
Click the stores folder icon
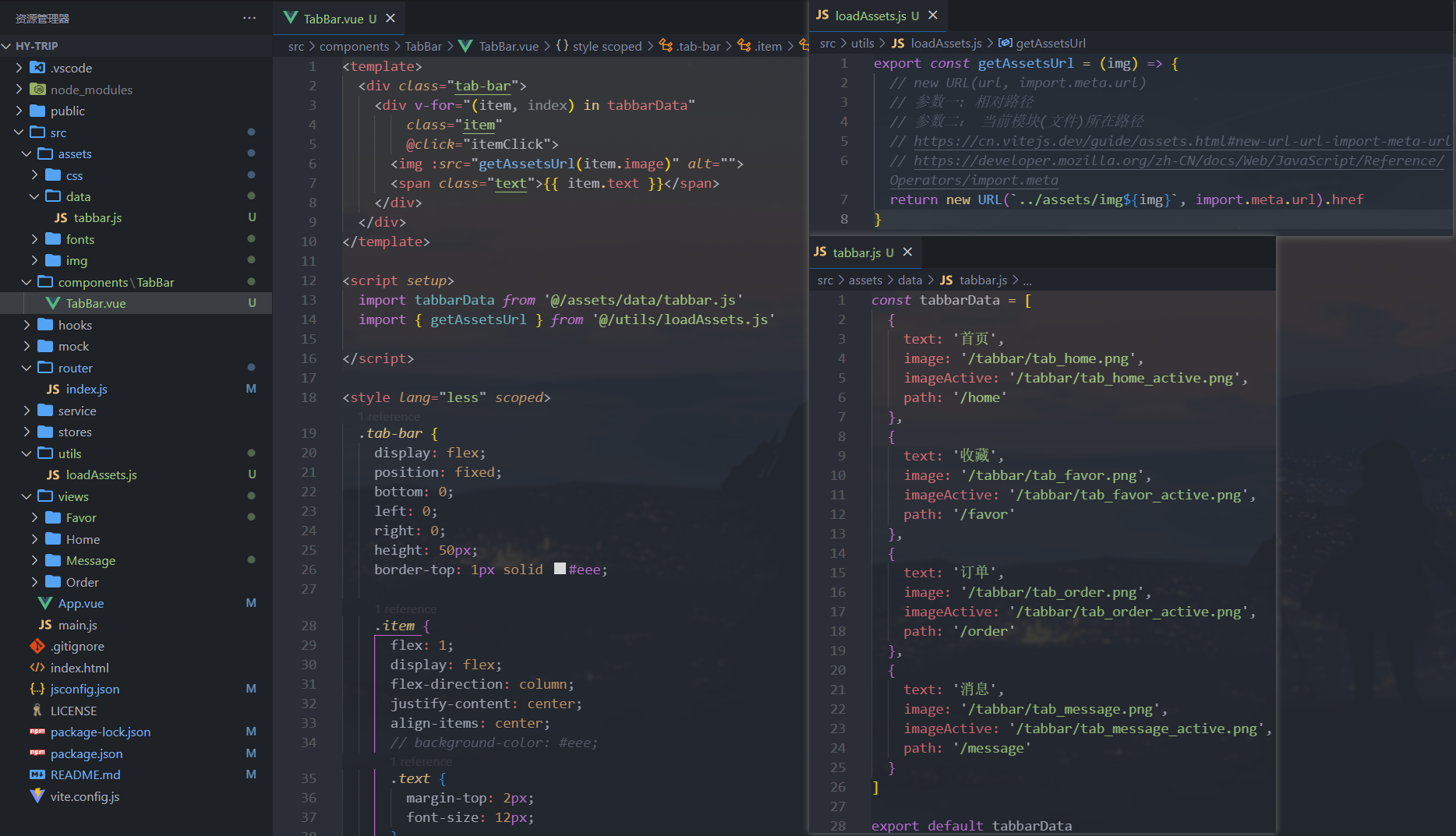click(45, 432)
